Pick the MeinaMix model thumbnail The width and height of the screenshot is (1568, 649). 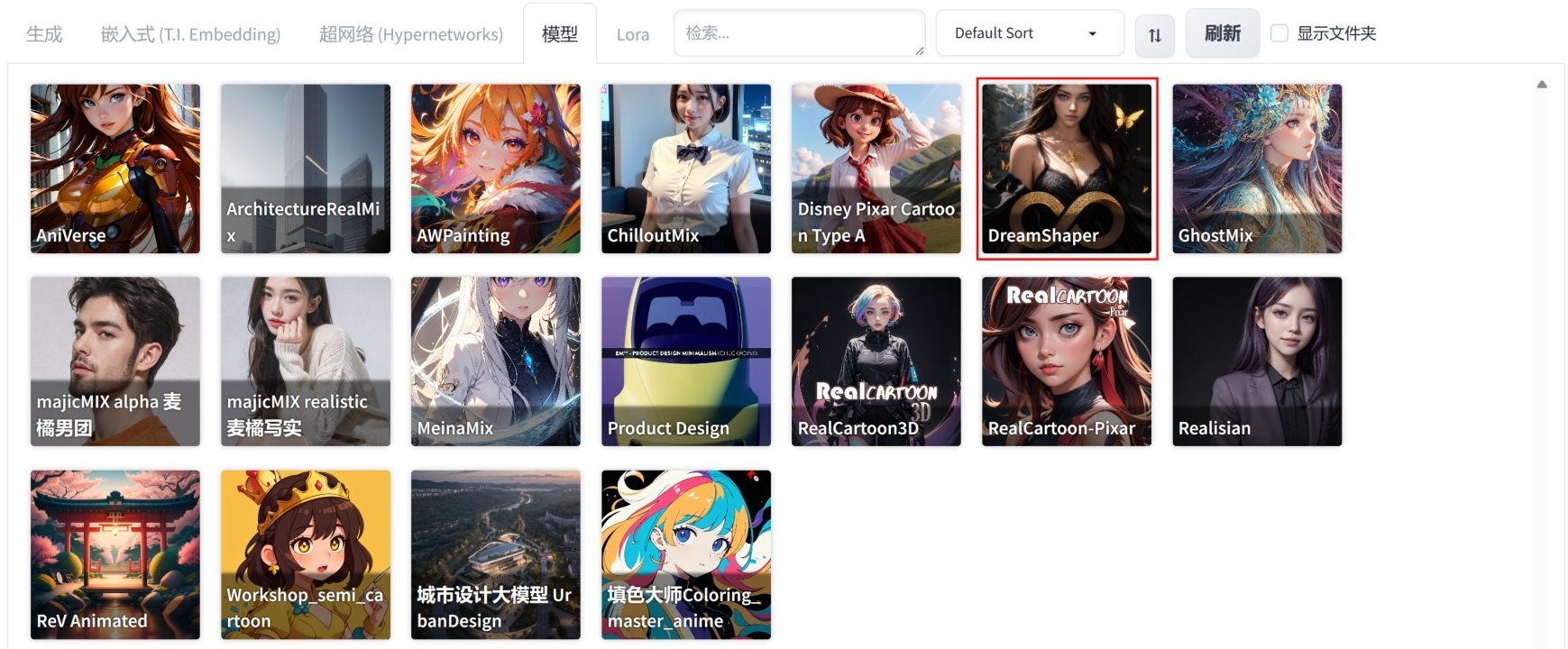[496, 361]
